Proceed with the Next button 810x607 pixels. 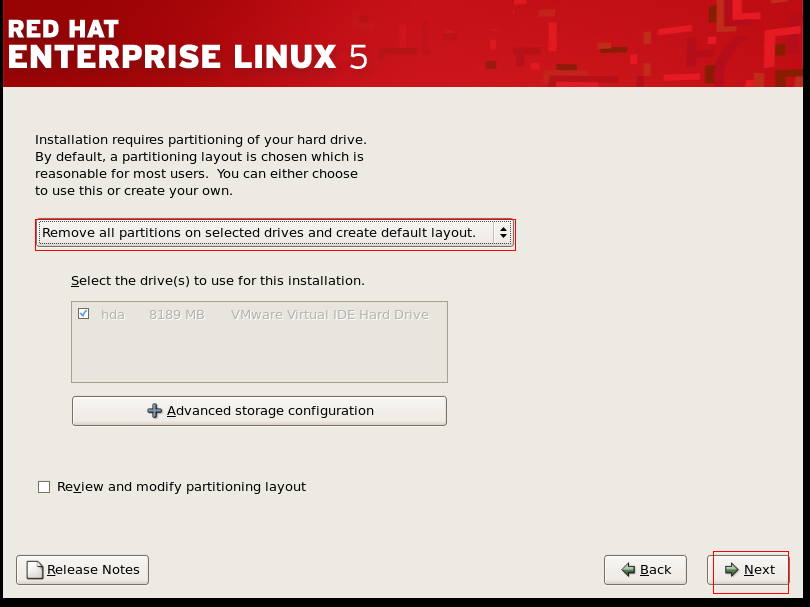coord(750,570)
